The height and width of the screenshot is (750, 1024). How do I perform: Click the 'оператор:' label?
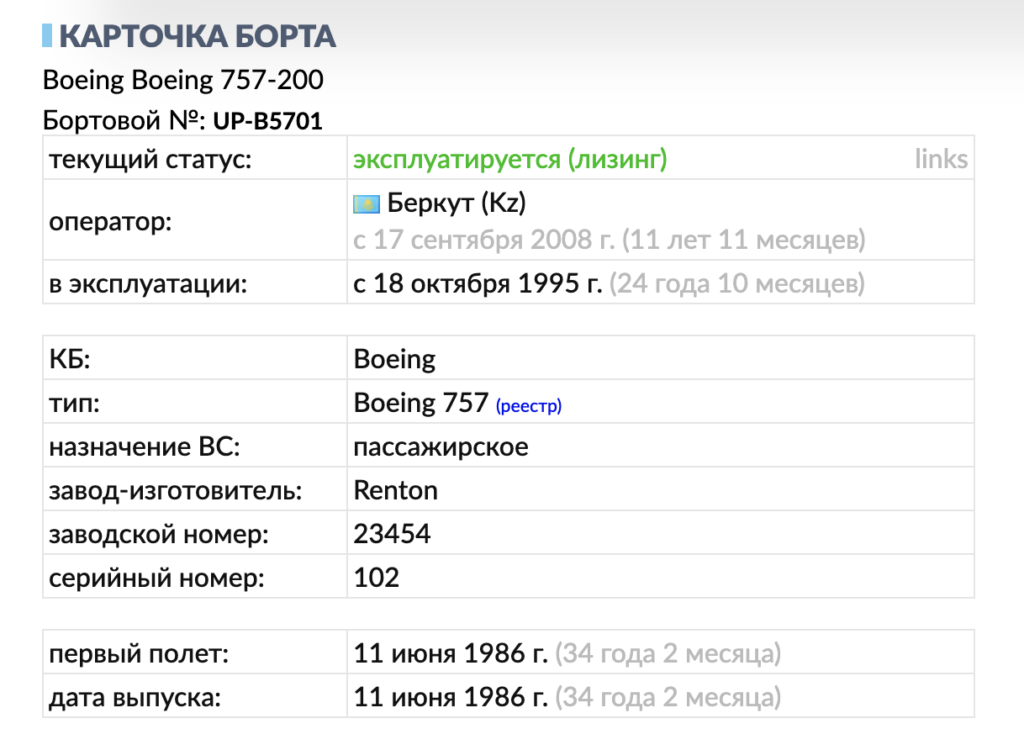tap(110, 222)
